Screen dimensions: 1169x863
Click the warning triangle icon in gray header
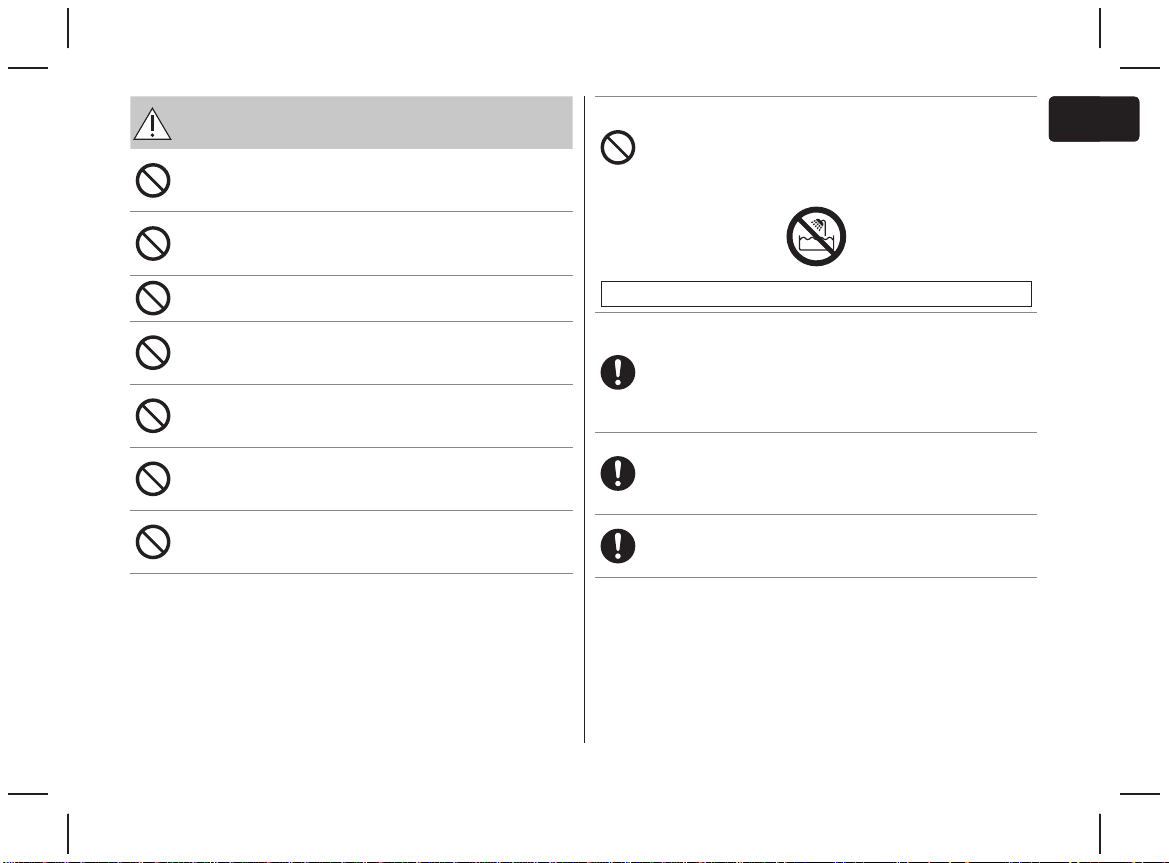[x=152, y=124]
